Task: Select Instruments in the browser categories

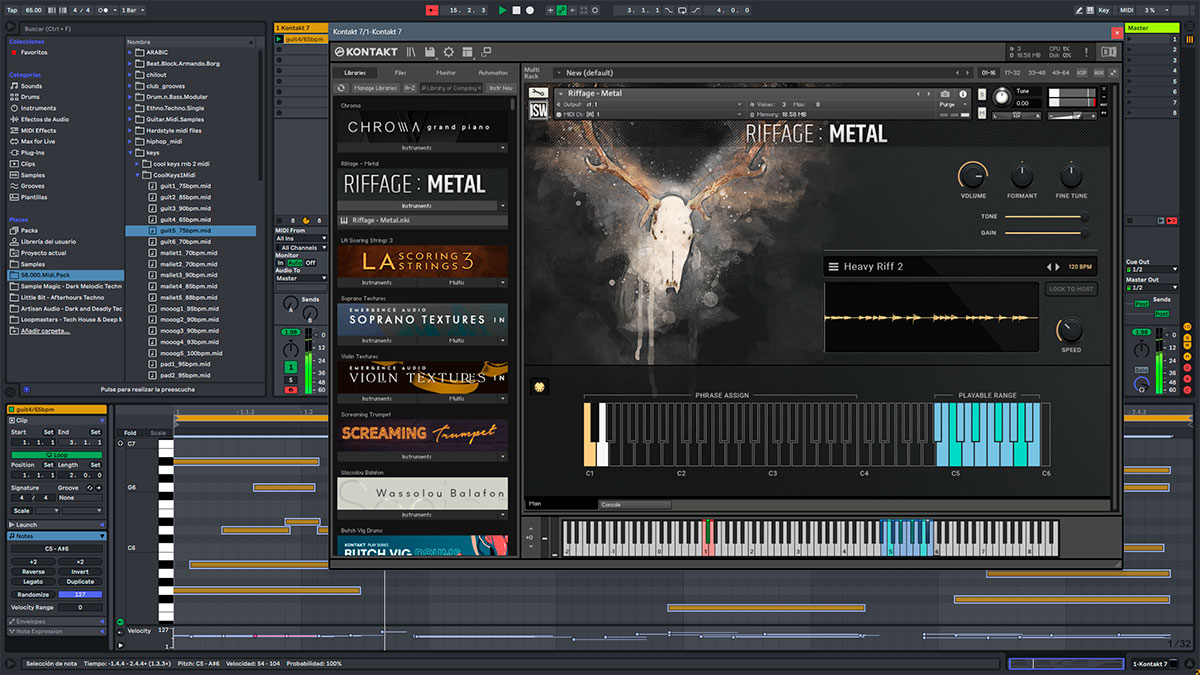Action: (x=38, y=108)
